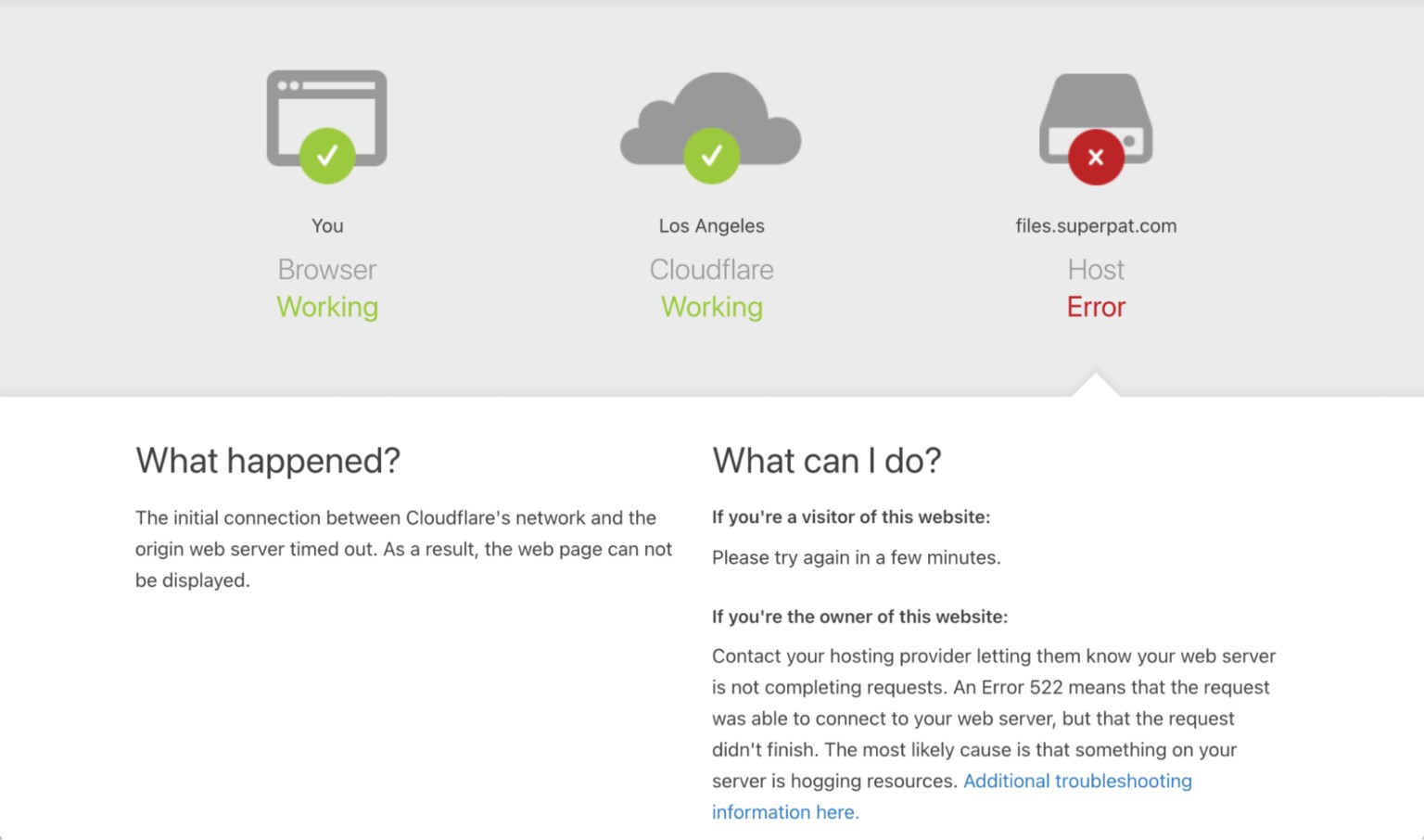Viewport: 1424px width, 840px height.
Task: Click the green checkmark on cloud icon
Action: pyautogui.click(x=712, y=156)
